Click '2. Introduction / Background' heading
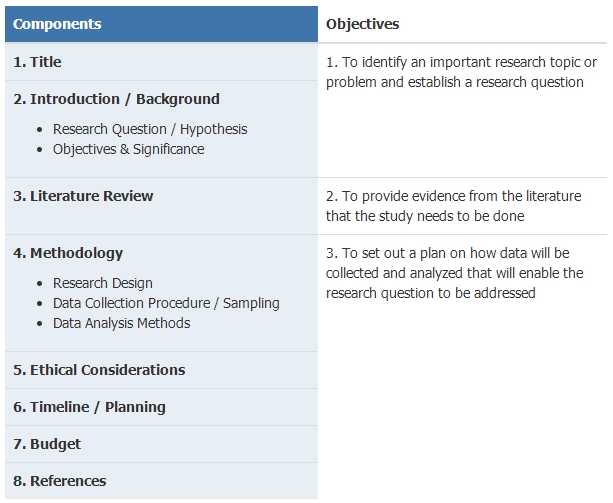This screenshot has width=613, height=503. [116, 99]
